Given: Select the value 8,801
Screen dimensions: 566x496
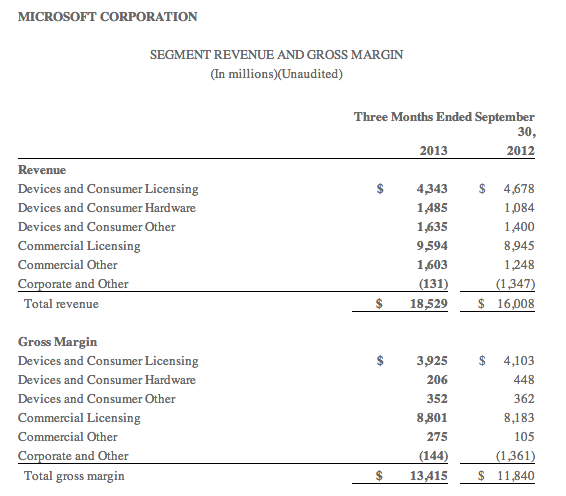Looking at the screenshot, I should pyautogui.click(x=432, y=418).
